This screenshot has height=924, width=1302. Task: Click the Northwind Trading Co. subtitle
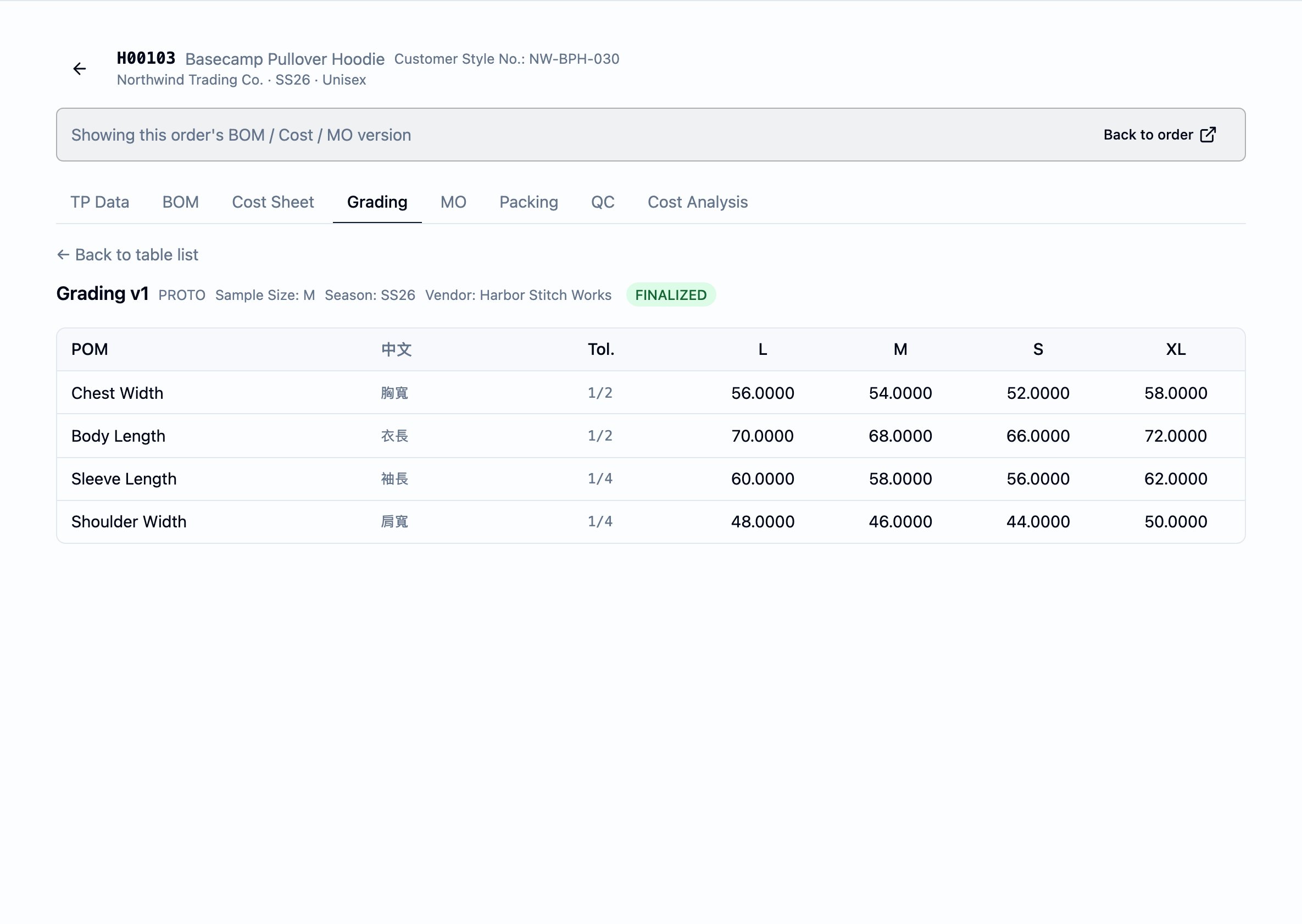pyautogui.click(x=241, y=80)
